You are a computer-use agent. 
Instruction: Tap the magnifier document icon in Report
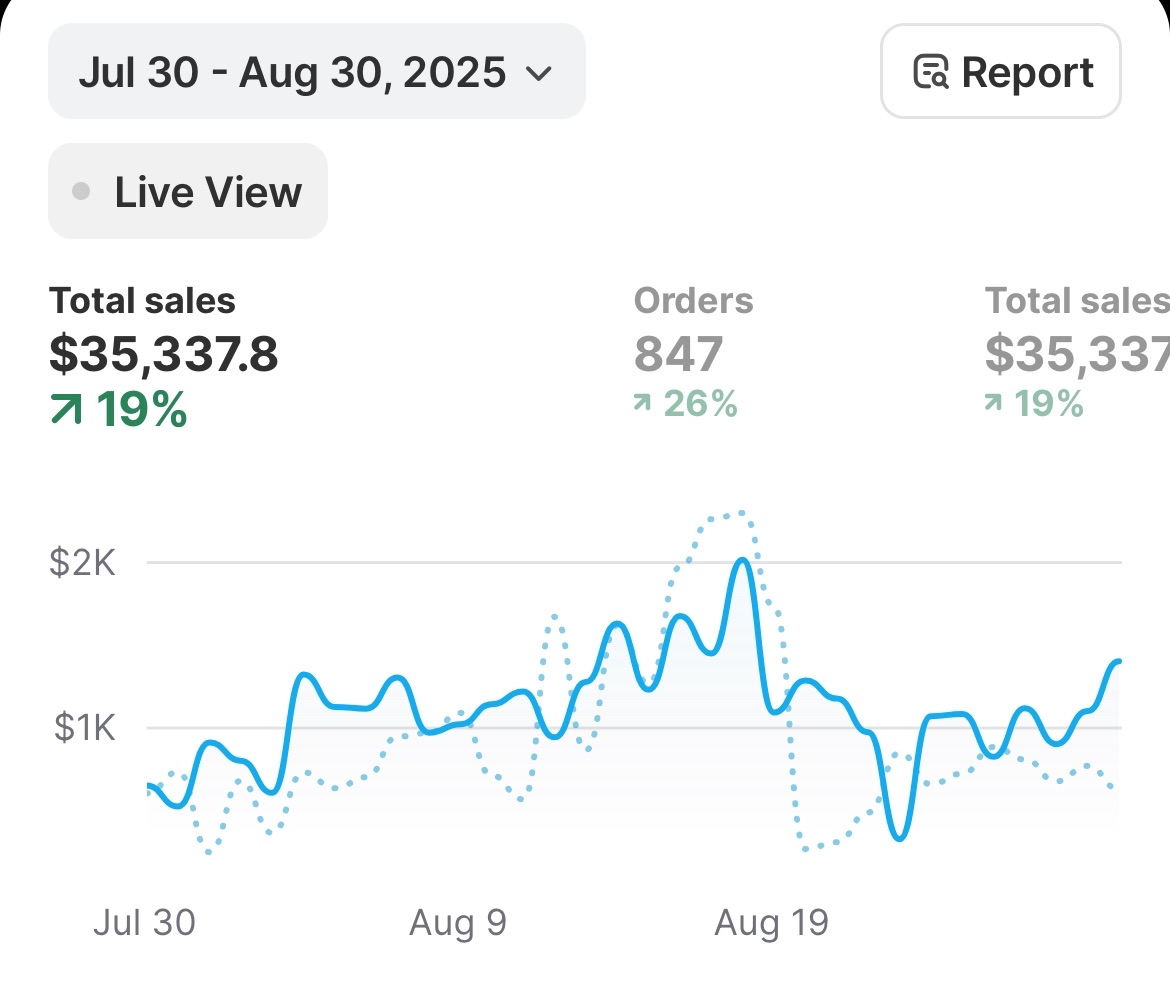click(931, 73)
